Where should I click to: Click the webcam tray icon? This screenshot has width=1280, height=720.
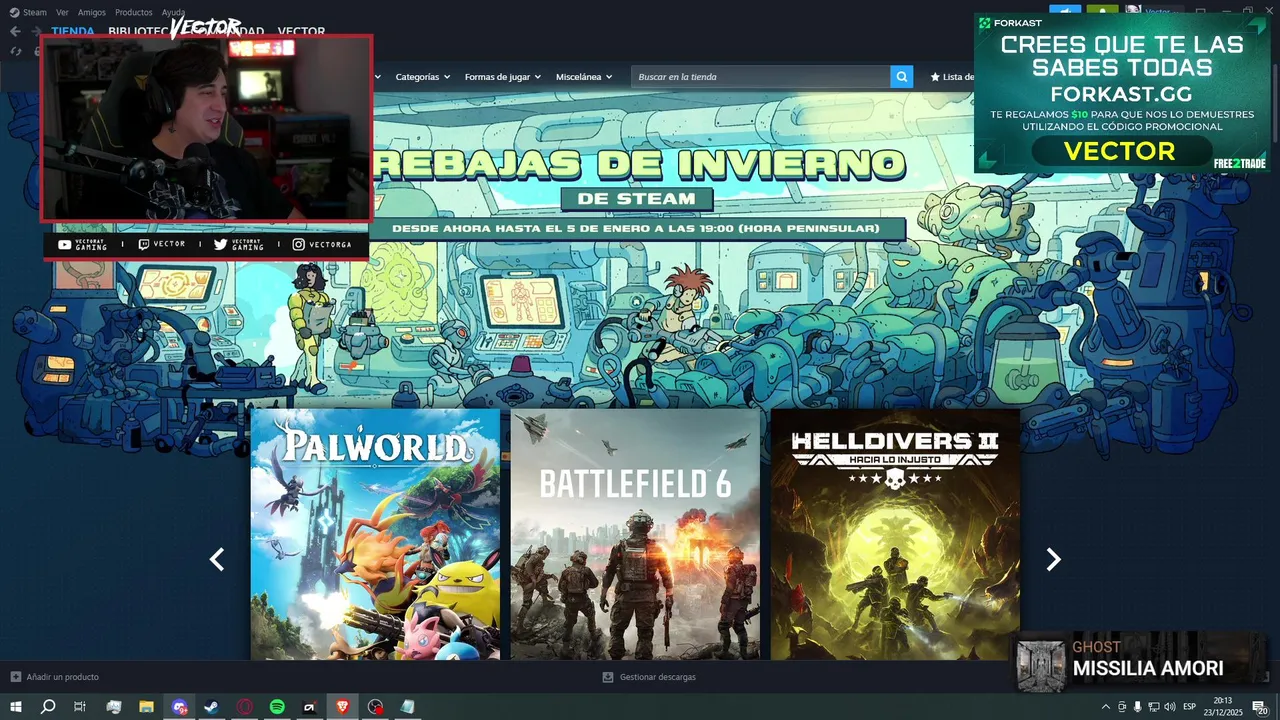[x=1121, y=707]
